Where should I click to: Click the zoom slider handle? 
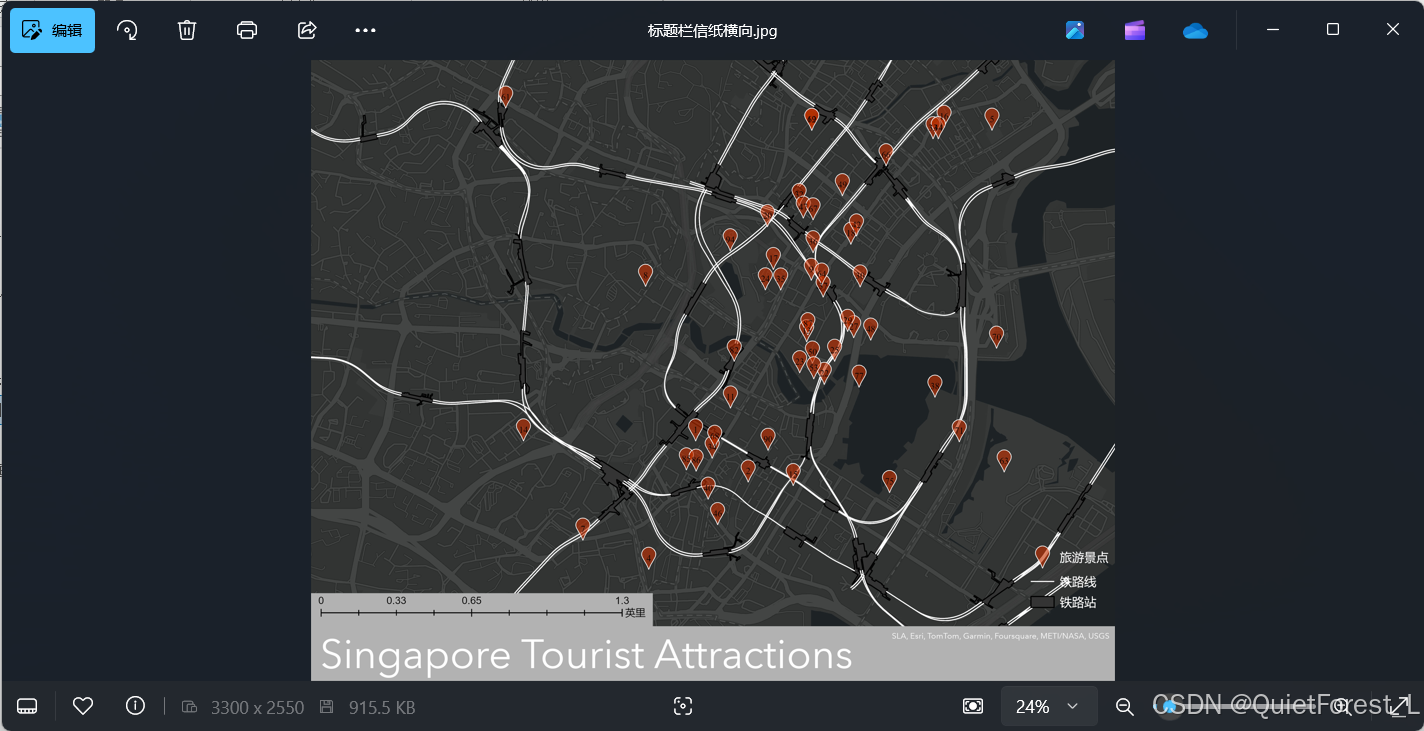pos(1169,706)
